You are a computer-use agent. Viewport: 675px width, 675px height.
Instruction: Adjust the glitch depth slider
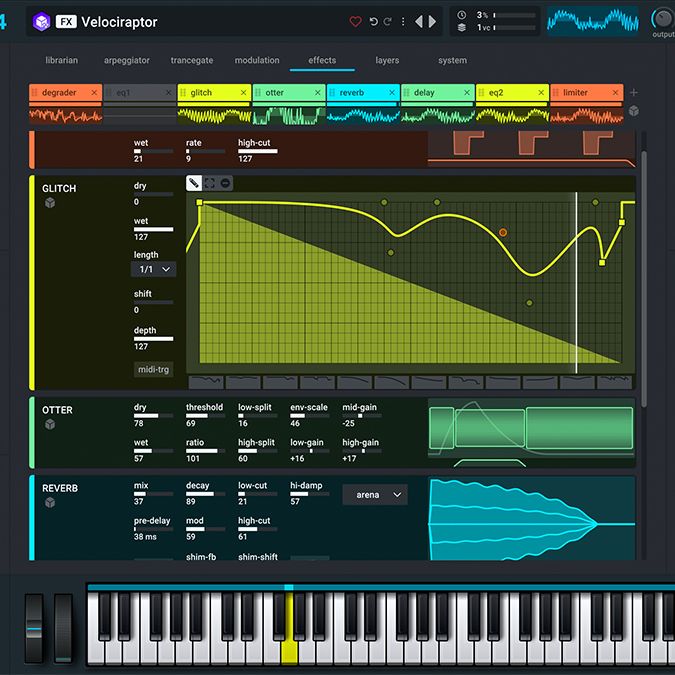[x=154, y=339]
